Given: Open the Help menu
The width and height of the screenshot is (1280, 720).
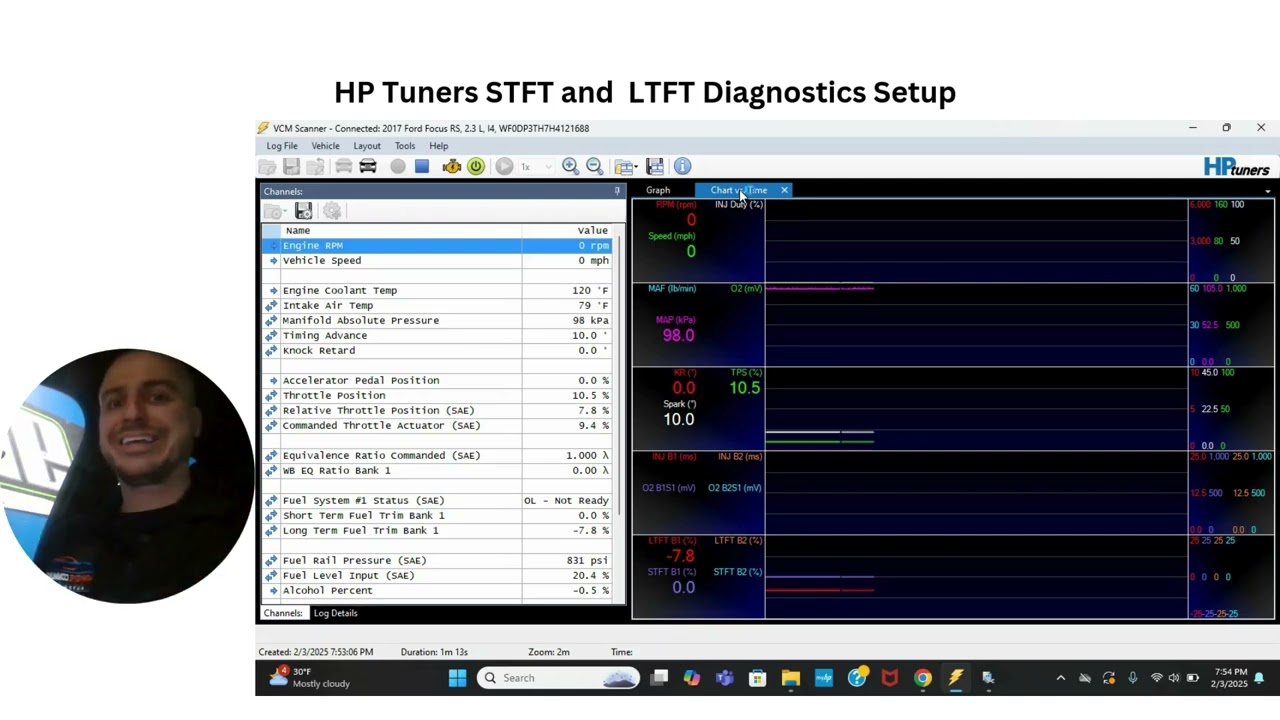Looking at the screenshot, I should (x=439, y=146).
